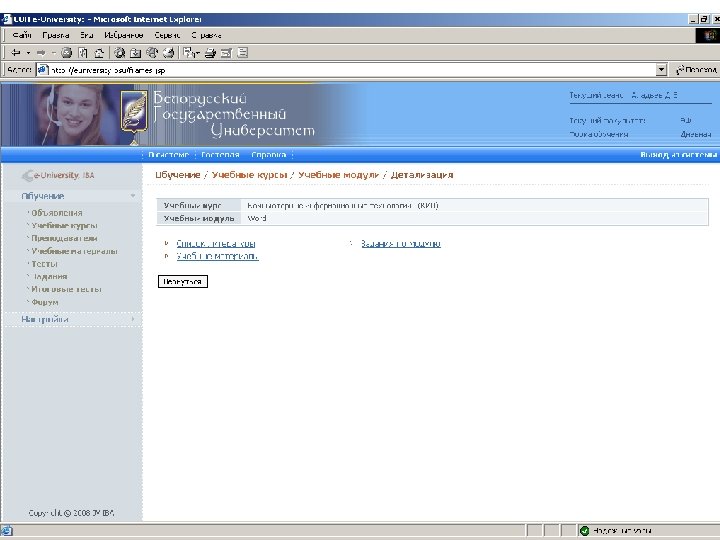
Task: Click the Discuss toolbar icon
Action: (243, 53)
